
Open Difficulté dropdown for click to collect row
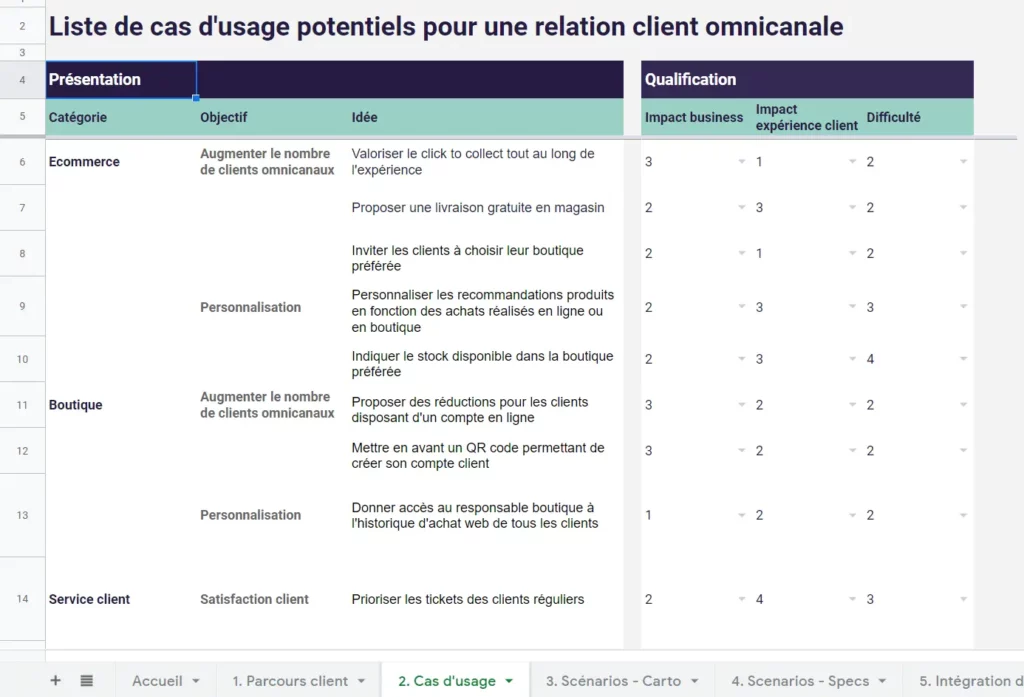point(963,161)
